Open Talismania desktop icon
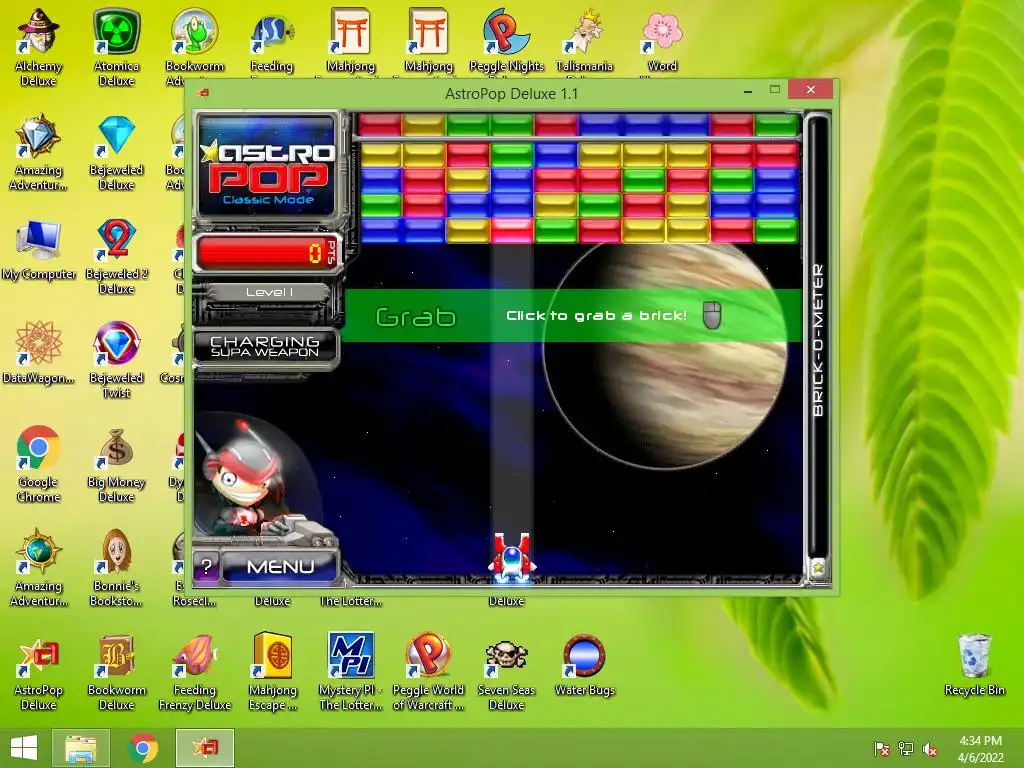 (584, 40)
